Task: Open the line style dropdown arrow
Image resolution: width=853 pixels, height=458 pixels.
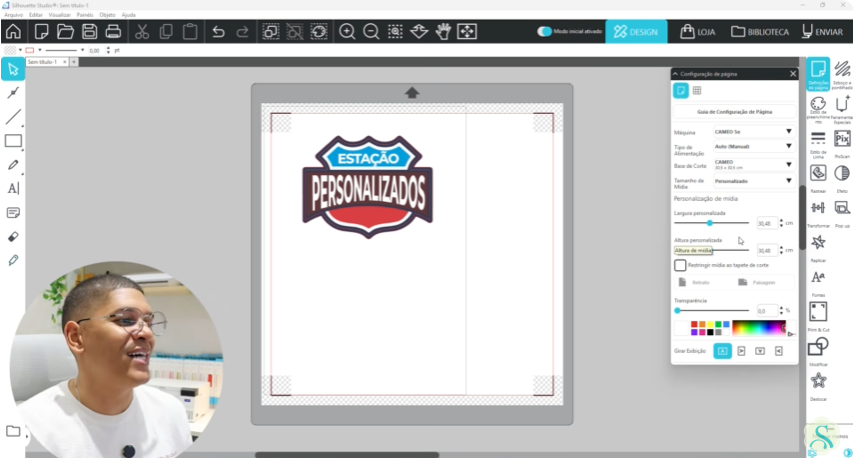Action: coord(82,50)
